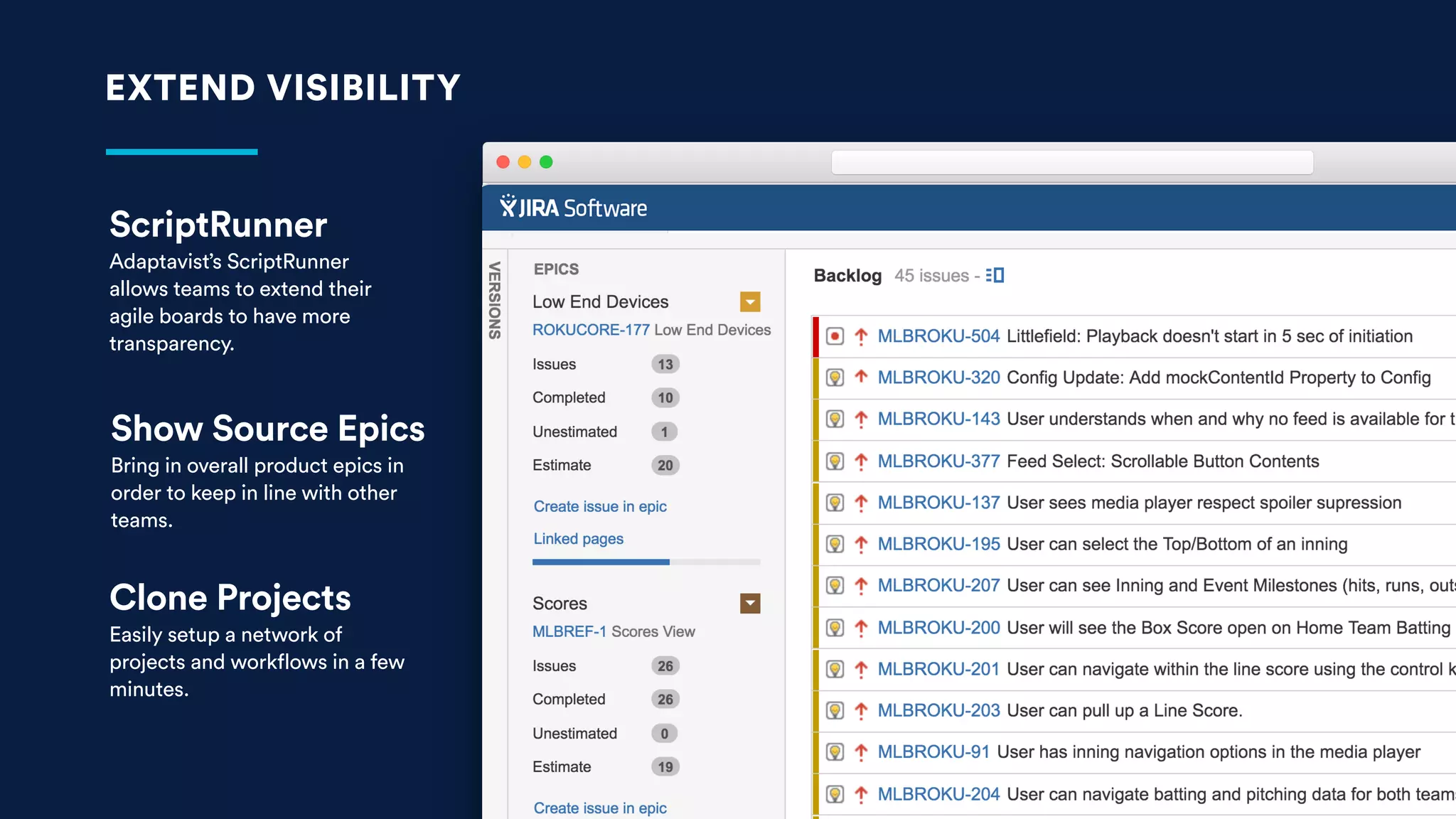The height and width of the screenshot is (819, 1456).
Task: Open issue MLBROKU-207 link
Action: (939, 585)
